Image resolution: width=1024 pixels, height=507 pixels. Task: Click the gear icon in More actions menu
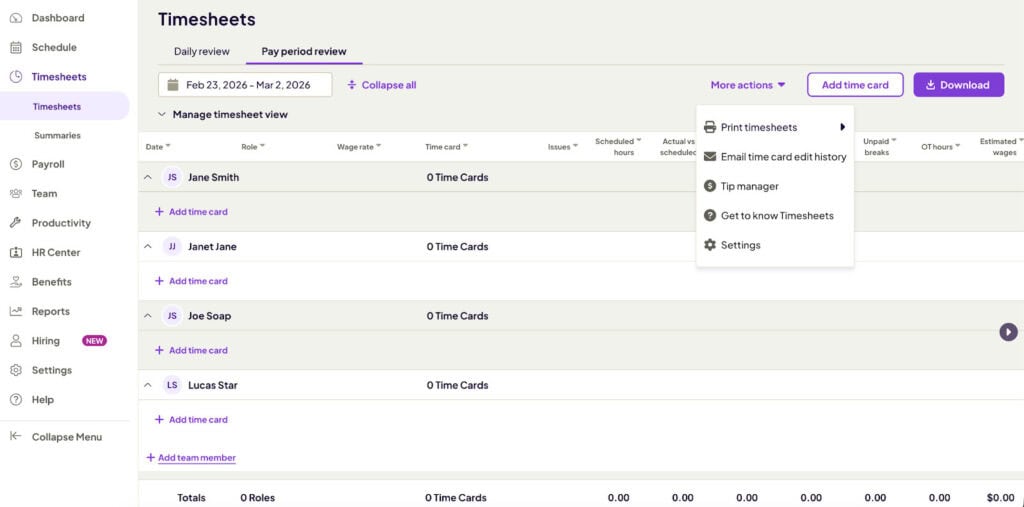click(710, 245)
